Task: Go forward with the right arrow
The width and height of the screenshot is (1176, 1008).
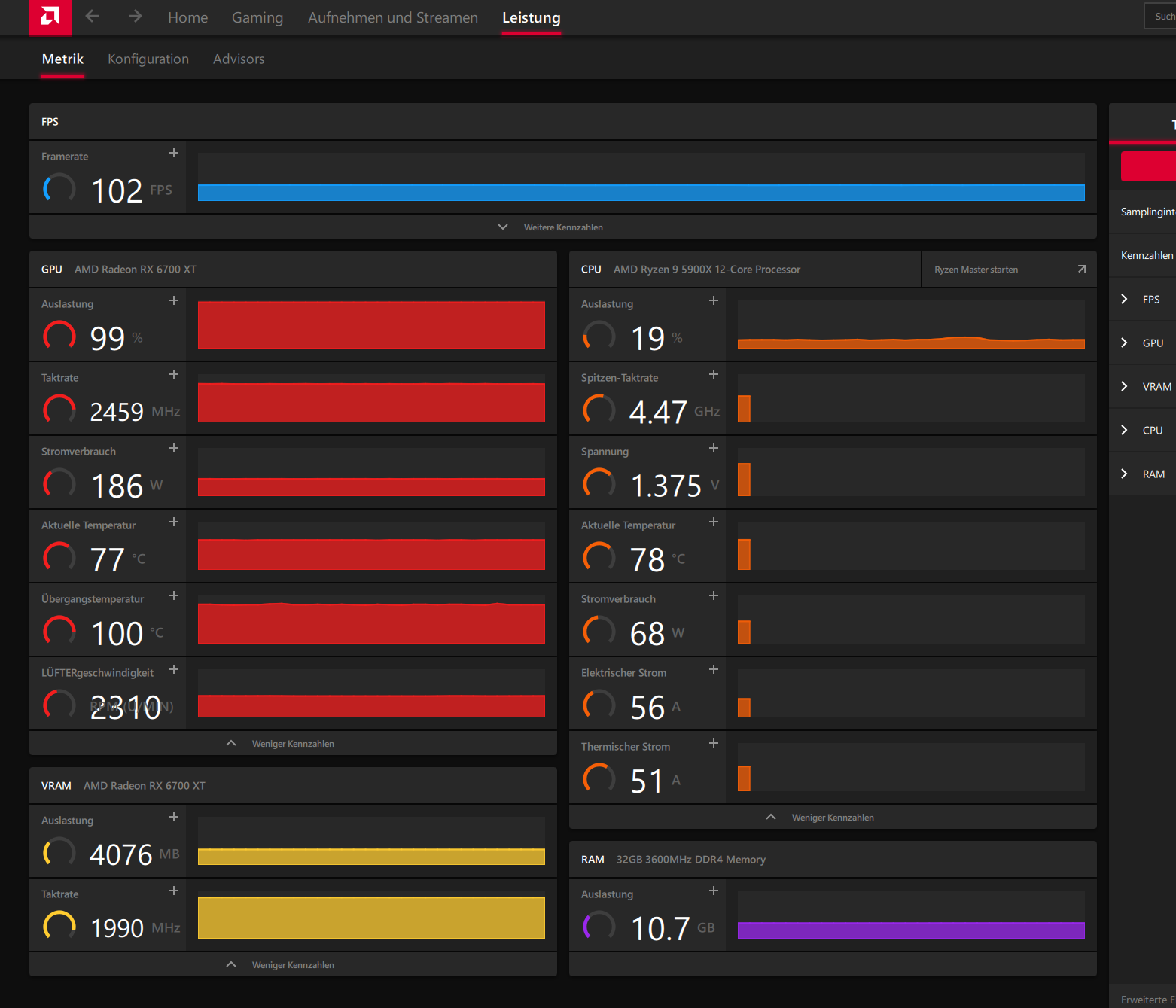Action: point(135,16)
